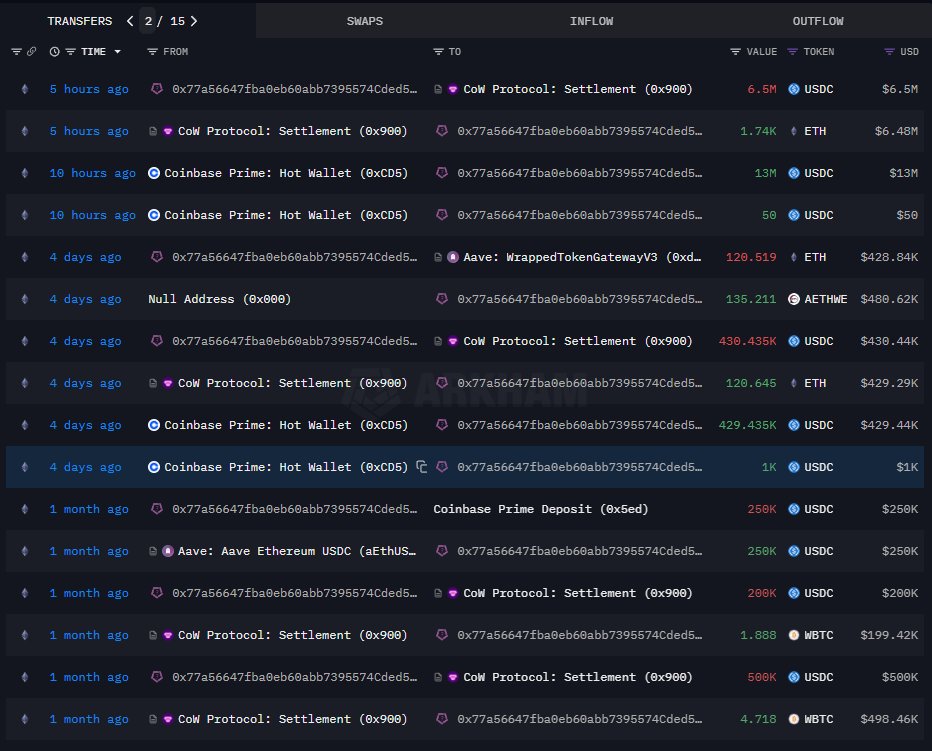Click Coinbase Prime Deposit (0x5ed) recipient
Screen dimensions: 932x751
pyautogui.click(x=540, y=509)
